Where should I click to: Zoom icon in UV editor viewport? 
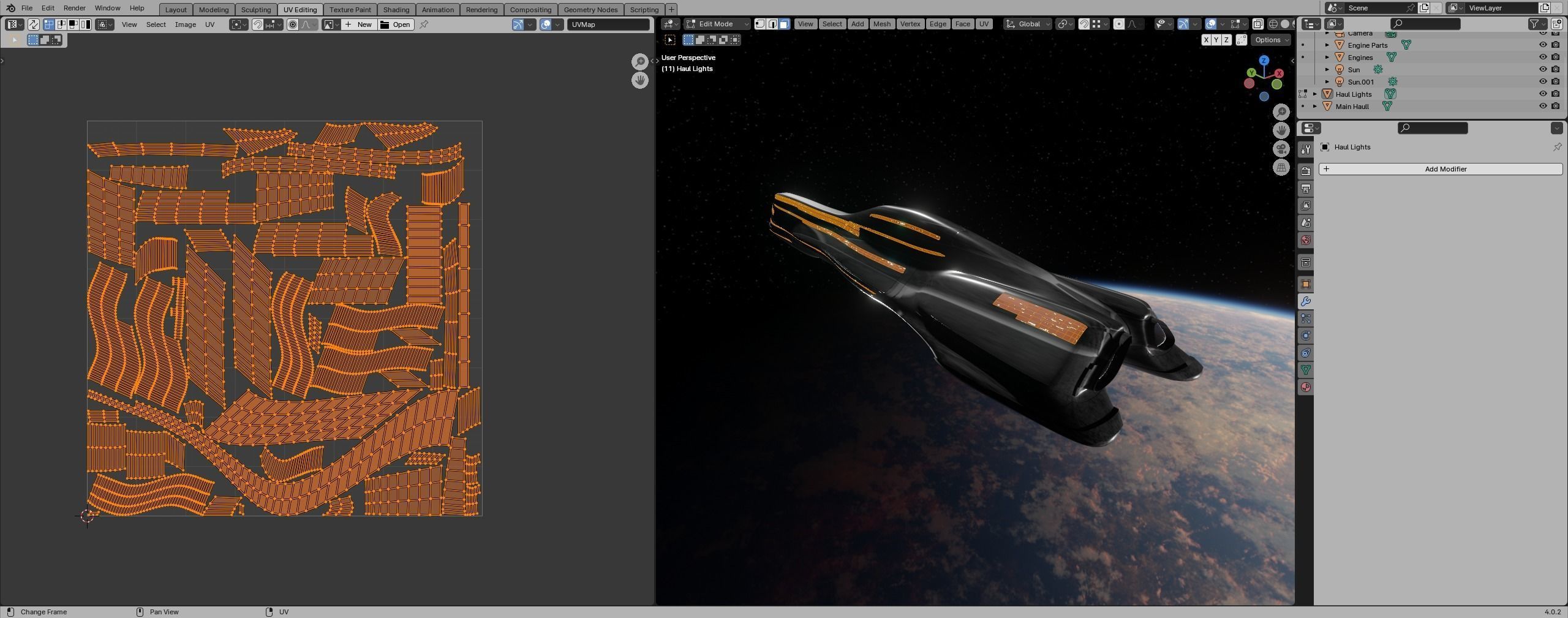(x=640, y=61)
